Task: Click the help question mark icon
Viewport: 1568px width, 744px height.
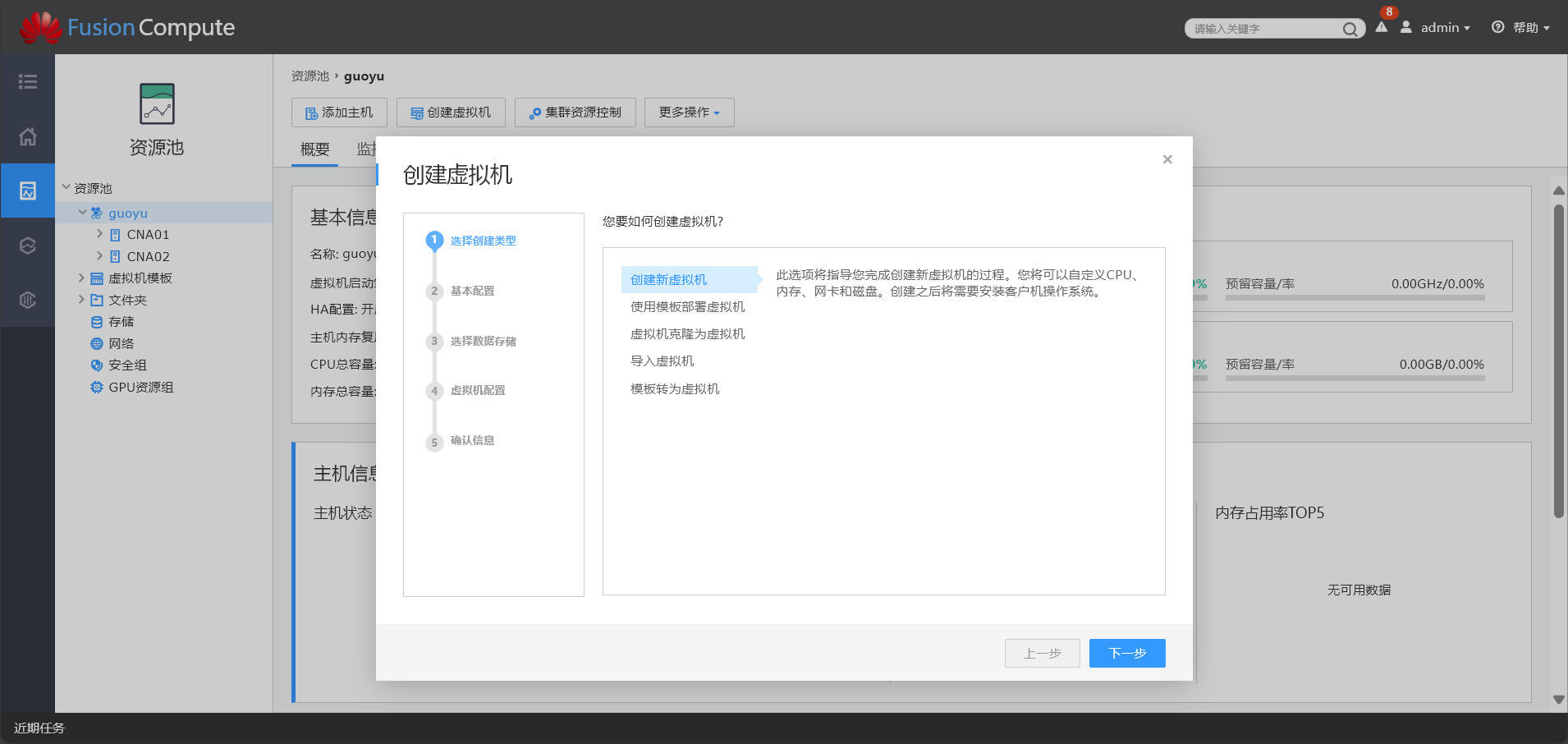Action: click(x=1498, y=27)
